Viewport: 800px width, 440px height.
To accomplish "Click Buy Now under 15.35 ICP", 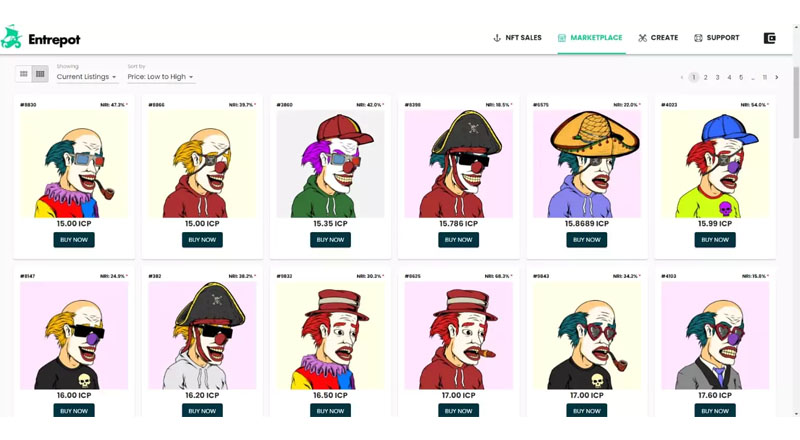I will pos(330,239).
